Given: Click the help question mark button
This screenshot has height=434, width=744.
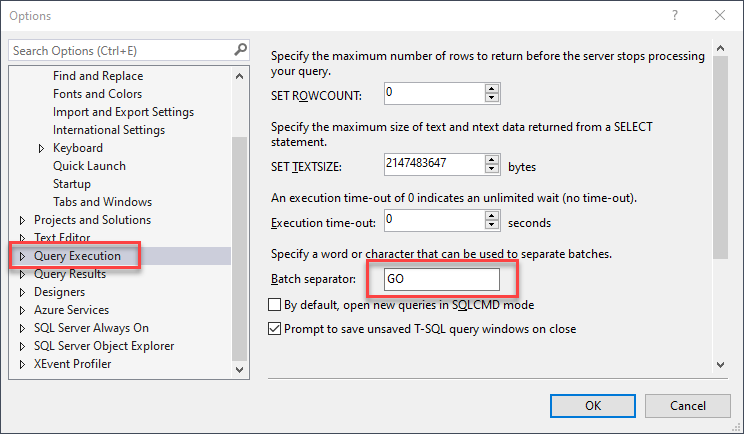Looking at the screenshot, I should 677,16.
